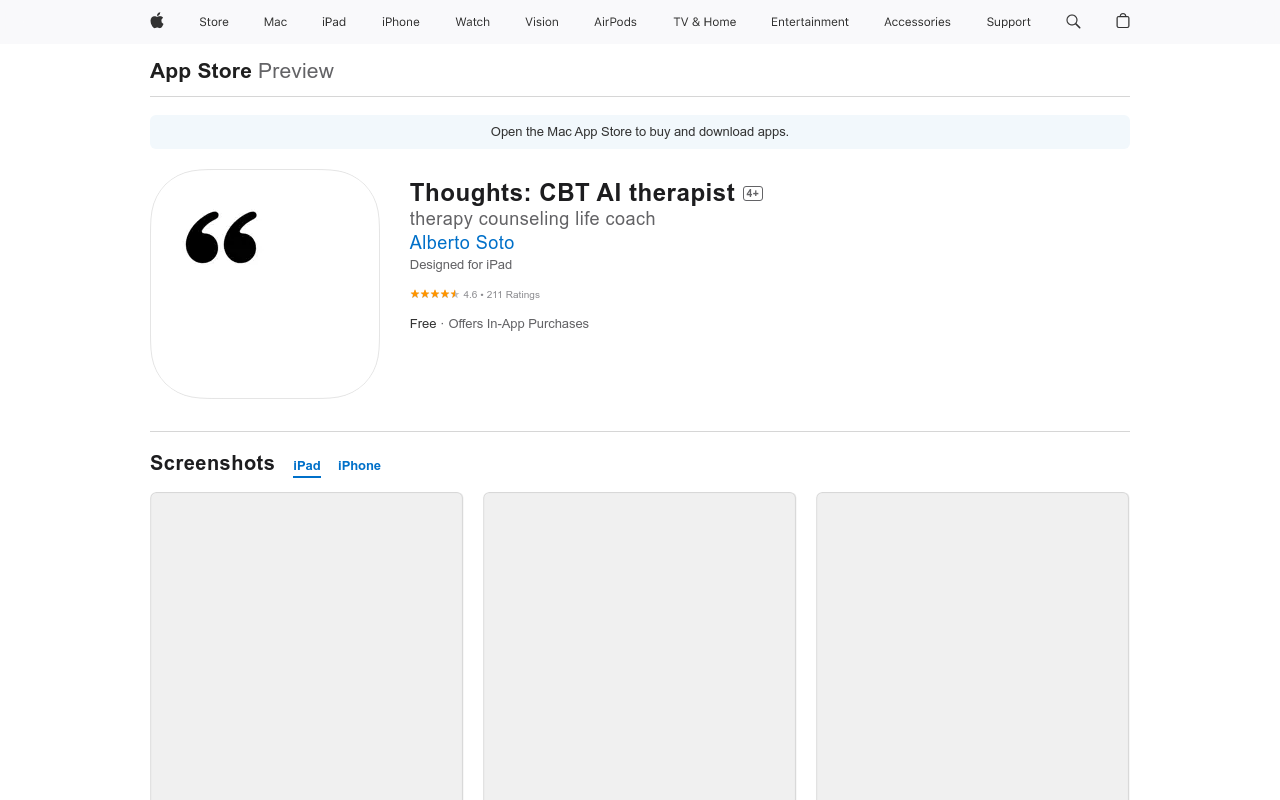Screen dimensions: 1280x800
Task: Open the Watch menu item
Action: point(473,22)
